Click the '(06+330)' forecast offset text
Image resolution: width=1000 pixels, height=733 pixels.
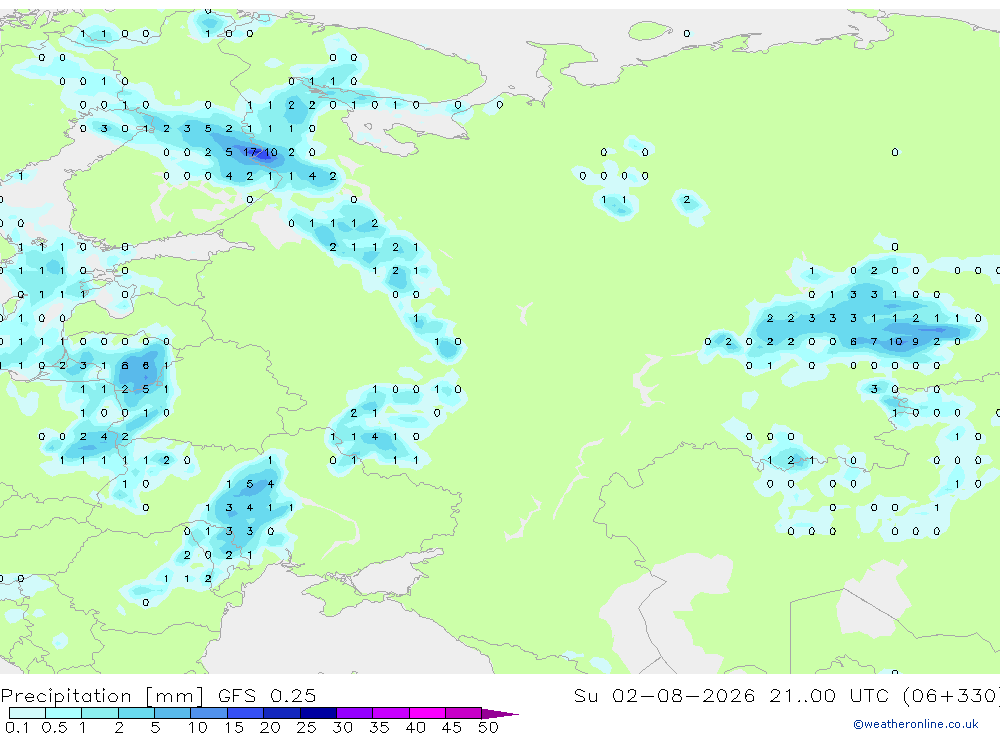point(952,695)
